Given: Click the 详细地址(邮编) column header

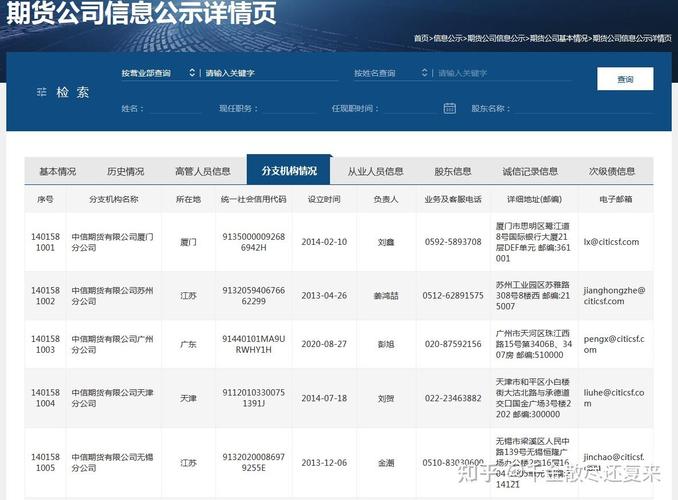Looking at the screenshot, I should pos(534,199).
